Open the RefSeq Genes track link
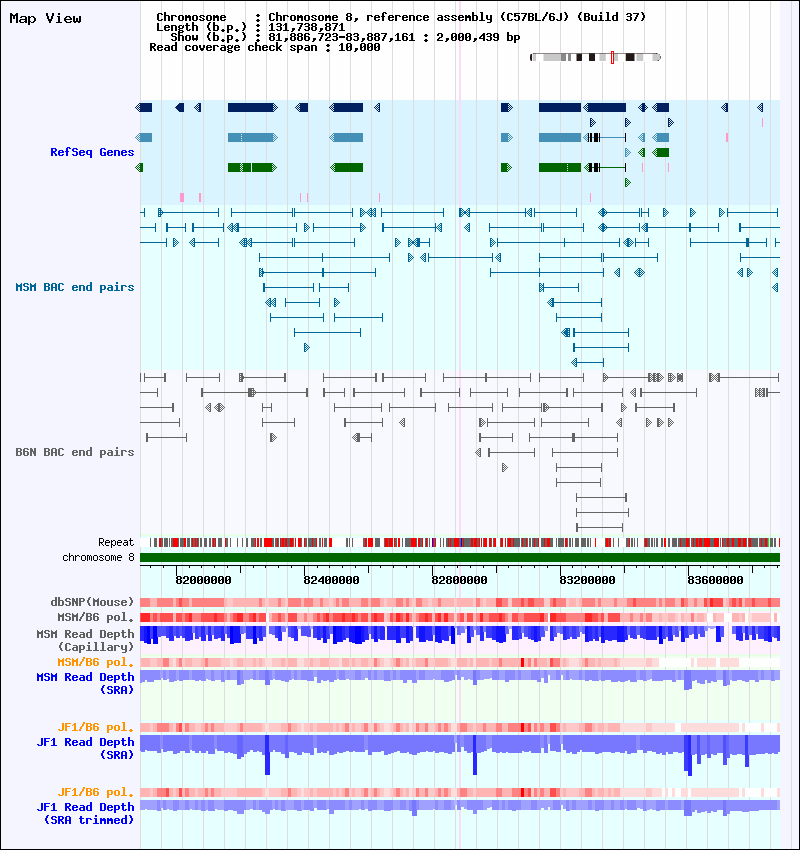 click(92, 152)
